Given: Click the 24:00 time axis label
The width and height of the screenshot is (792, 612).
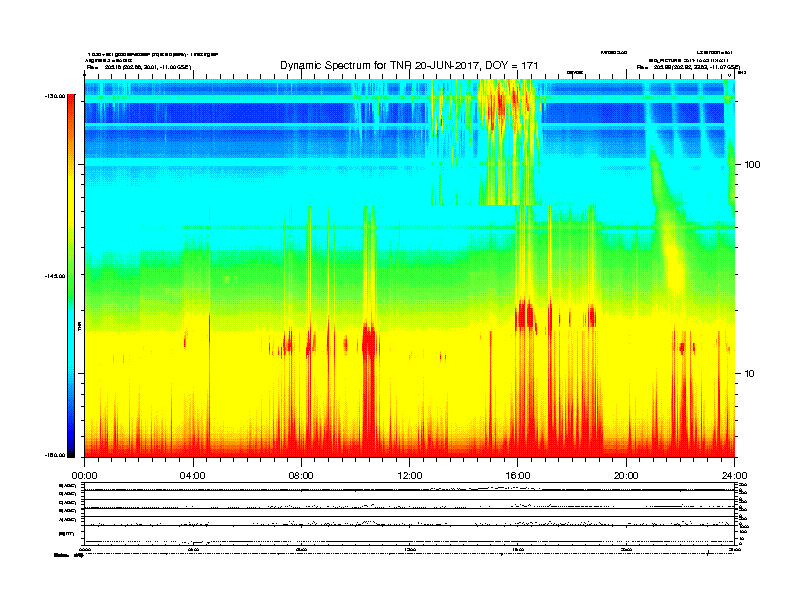Looking at the screenshot, I should (x=734, y=476).
